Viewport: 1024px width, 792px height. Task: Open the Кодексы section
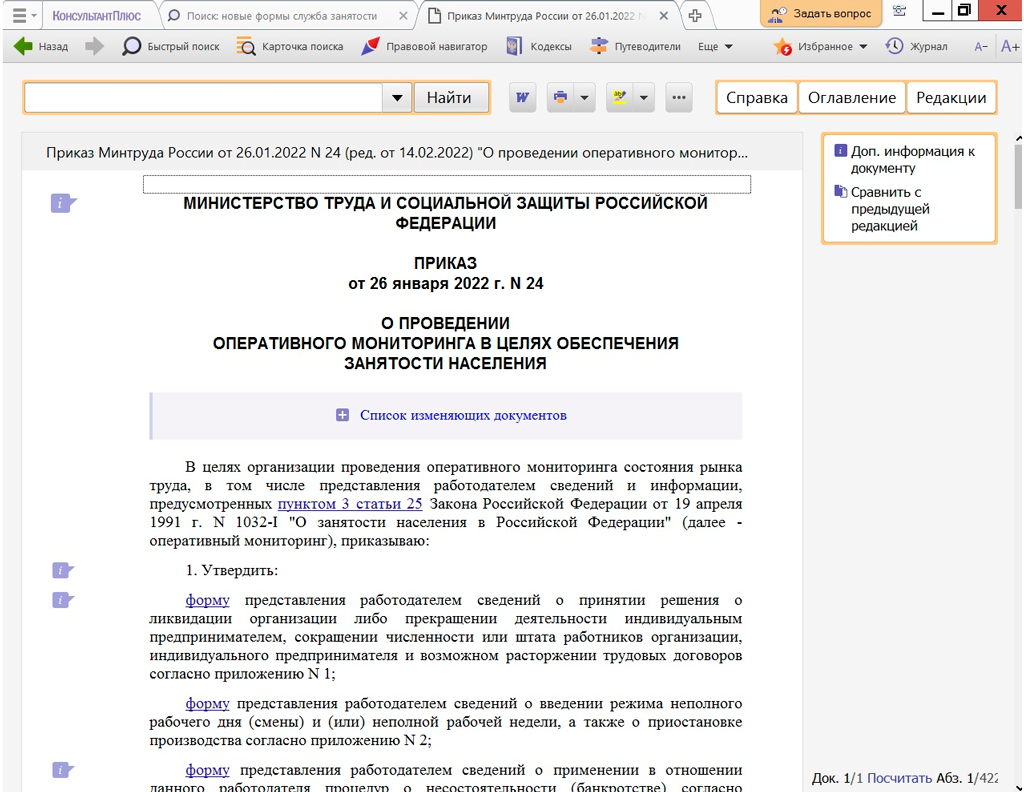pyautogui.click(x=539, y=46)
